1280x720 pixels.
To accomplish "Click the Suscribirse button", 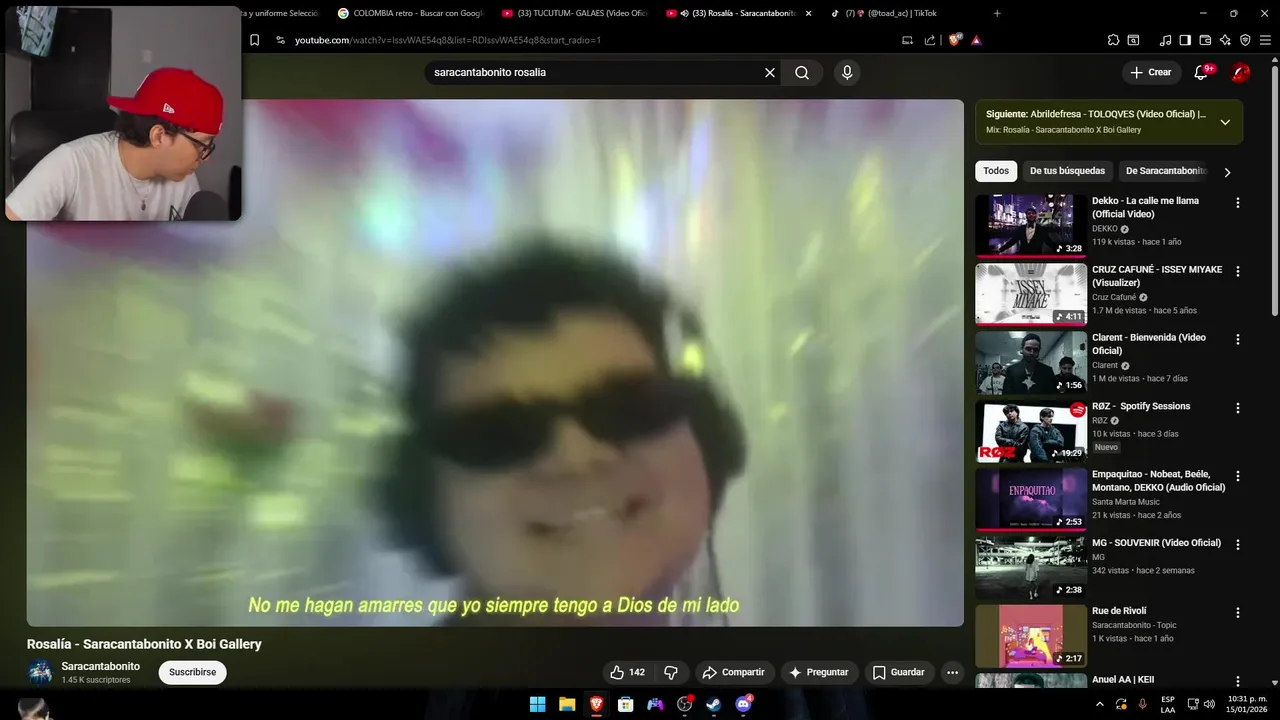I will 192,672.
